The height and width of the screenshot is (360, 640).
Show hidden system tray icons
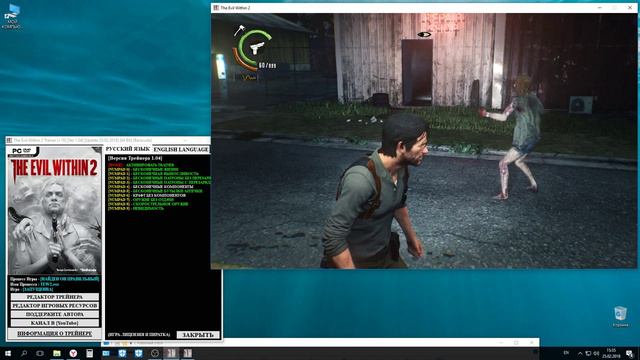point(580,353)
